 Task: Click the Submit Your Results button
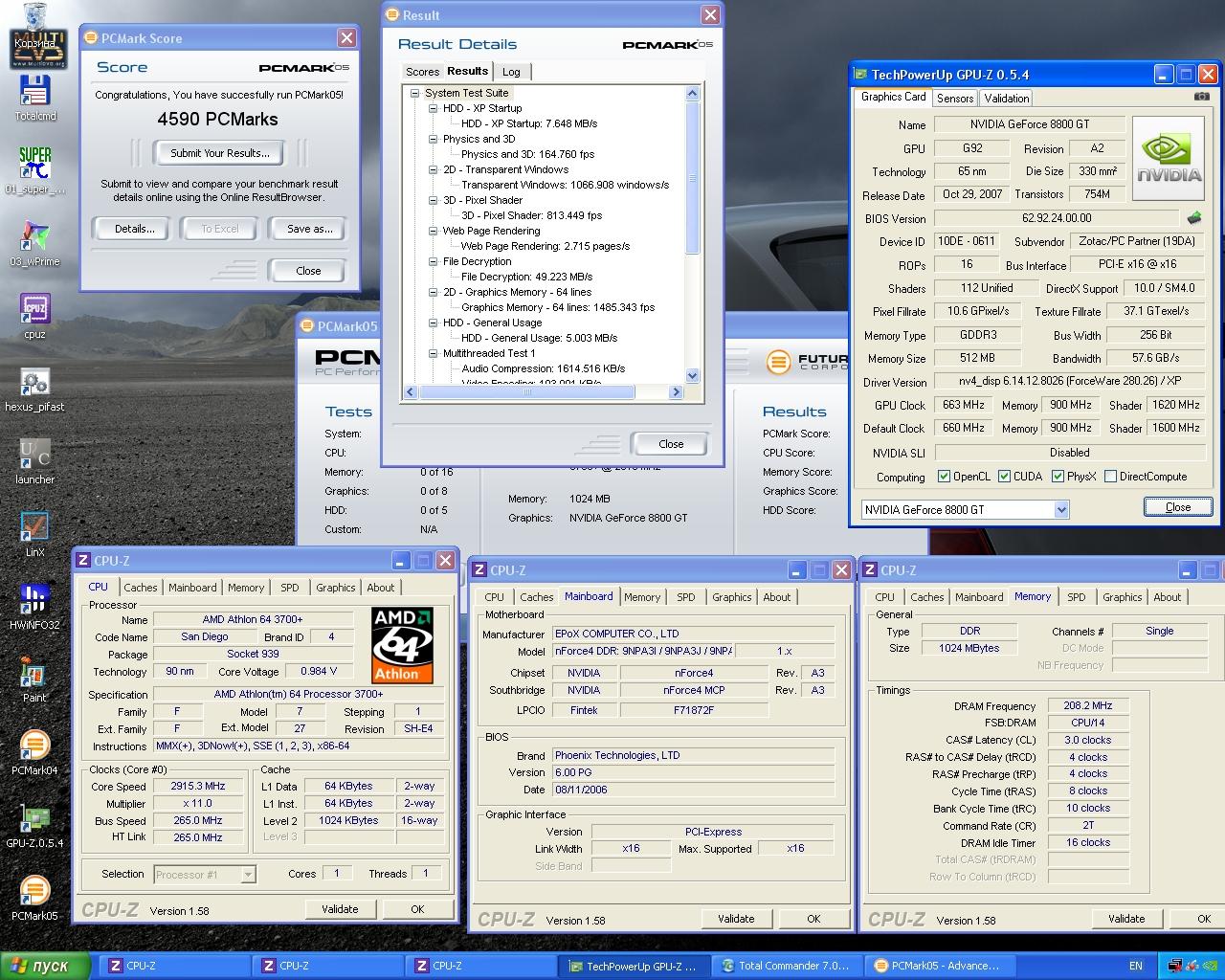point(220,153)
